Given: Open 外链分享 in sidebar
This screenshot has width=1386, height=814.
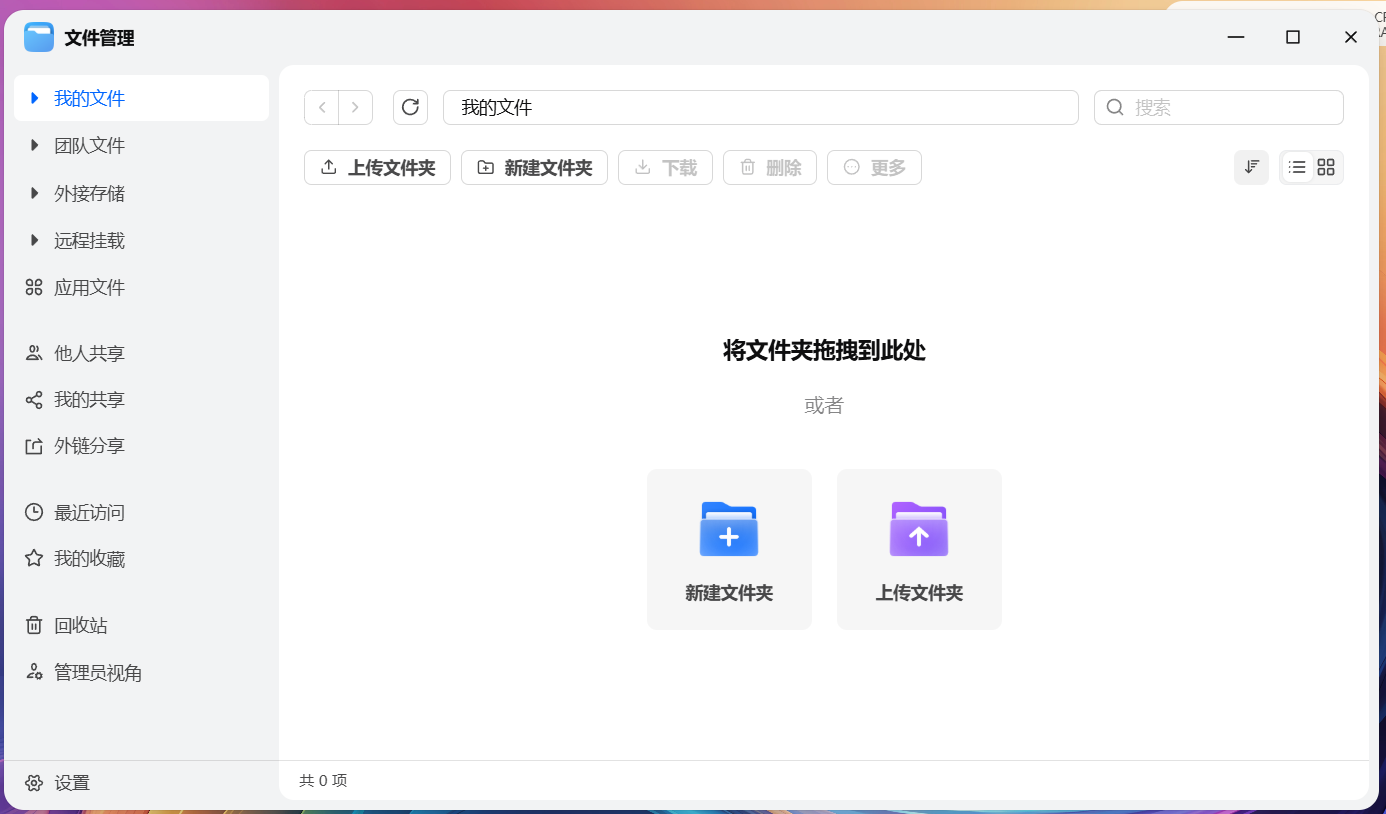Looking at the screenshot, I should (89, 446).
